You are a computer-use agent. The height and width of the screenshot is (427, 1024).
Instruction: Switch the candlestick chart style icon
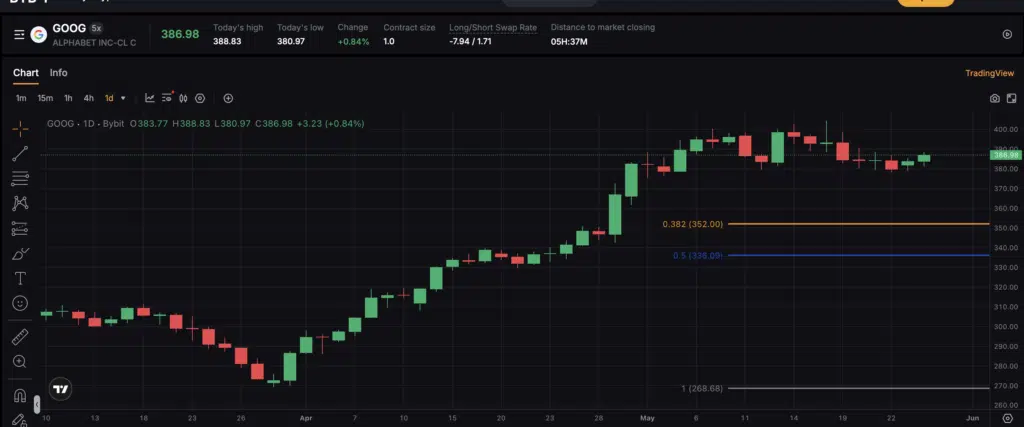[184, 98]
